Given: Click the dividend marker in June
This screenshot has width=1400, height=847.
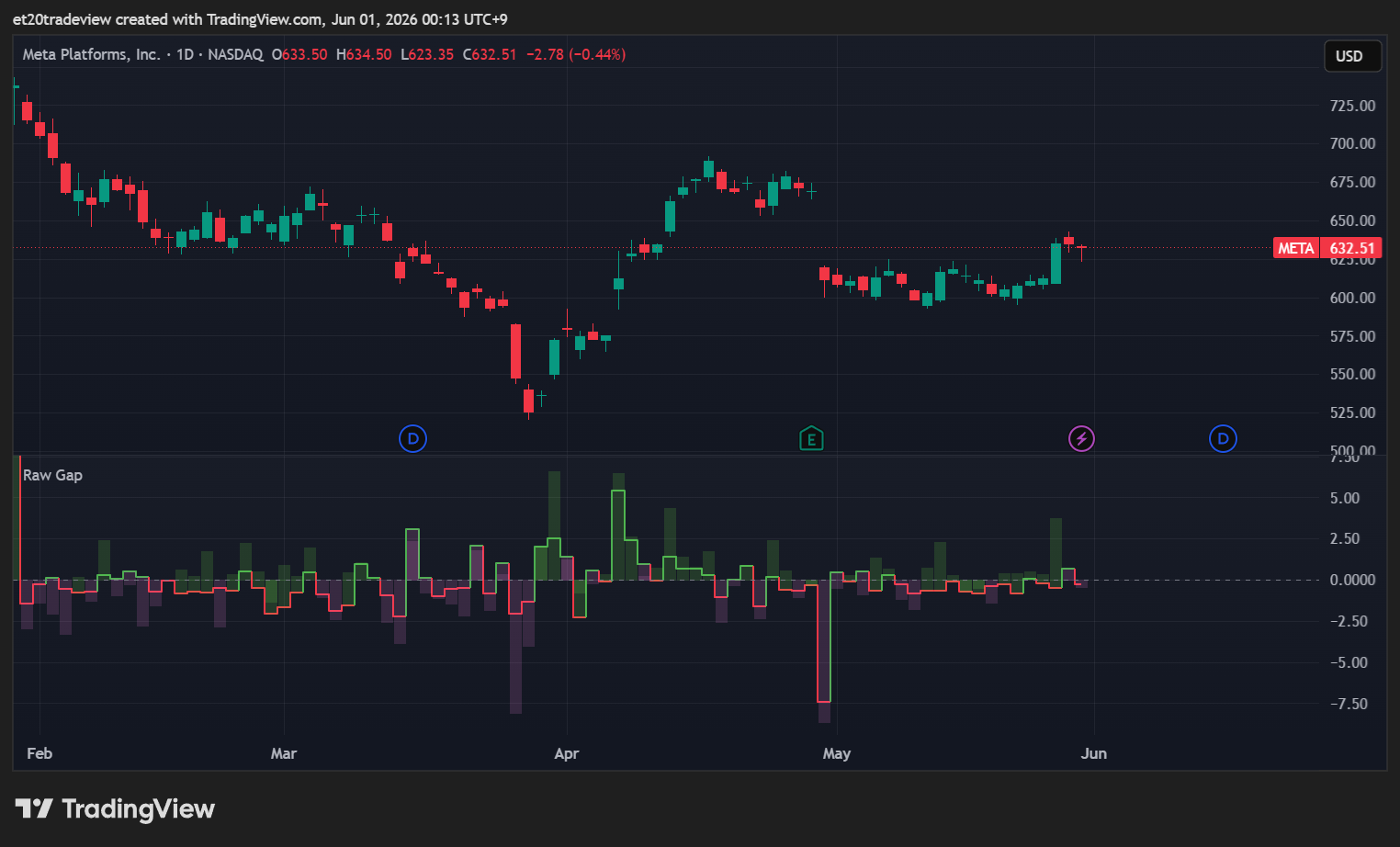Looking at the screenshot, I should pos(1223,439).
